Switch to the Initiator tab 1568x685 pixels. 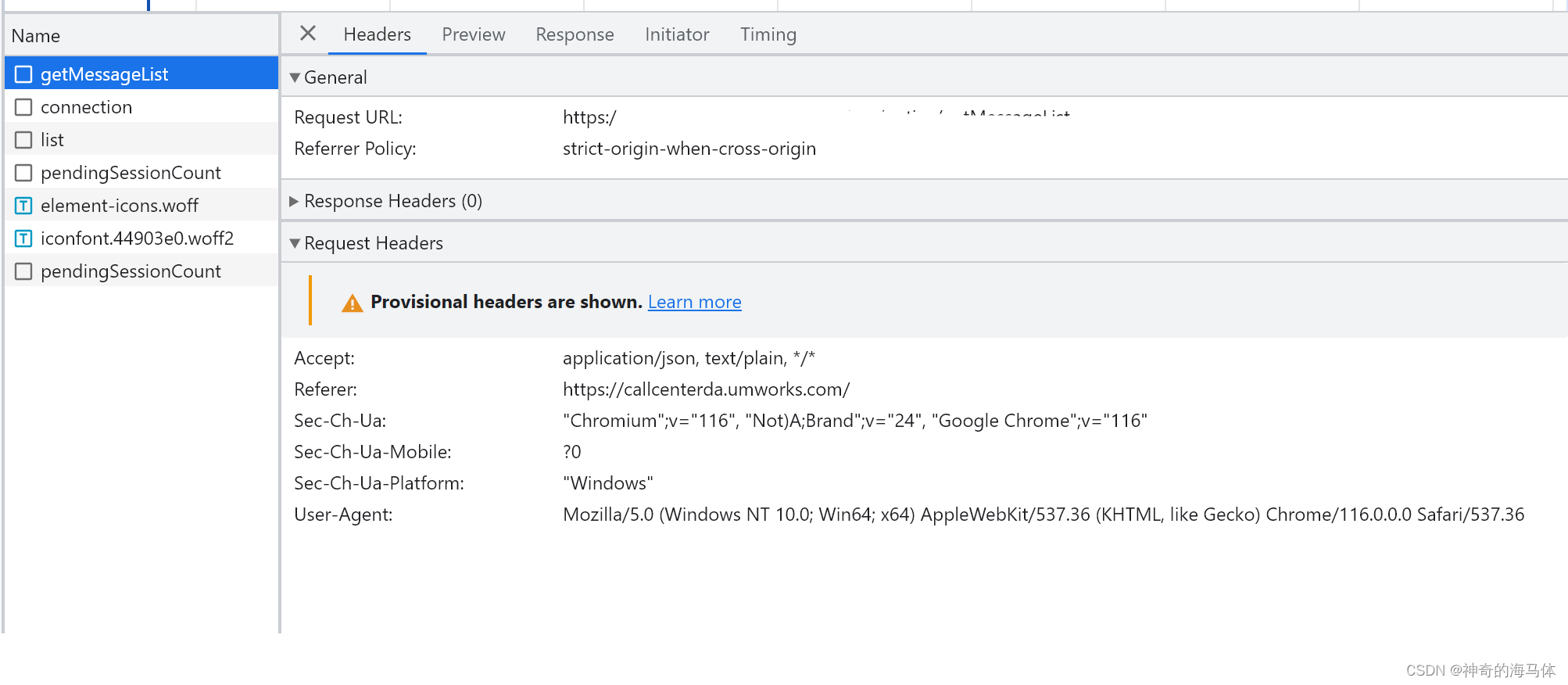[677, 34]
